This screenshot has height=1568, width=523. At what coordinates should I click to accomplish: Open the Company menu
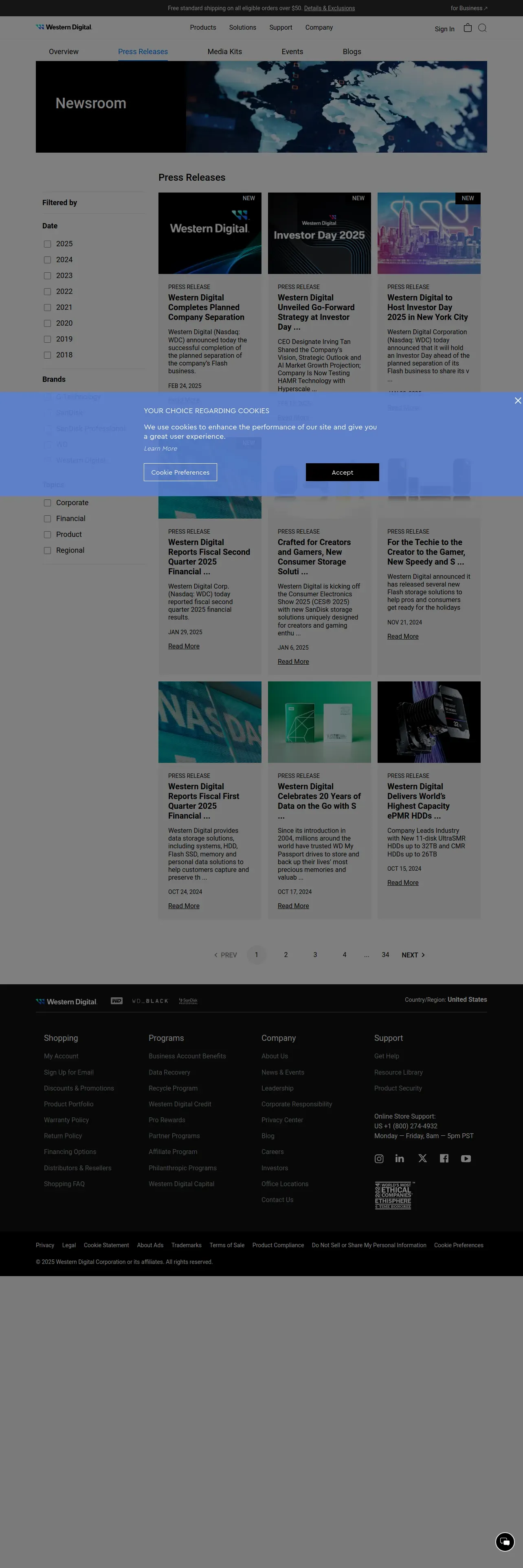[319, 27]
